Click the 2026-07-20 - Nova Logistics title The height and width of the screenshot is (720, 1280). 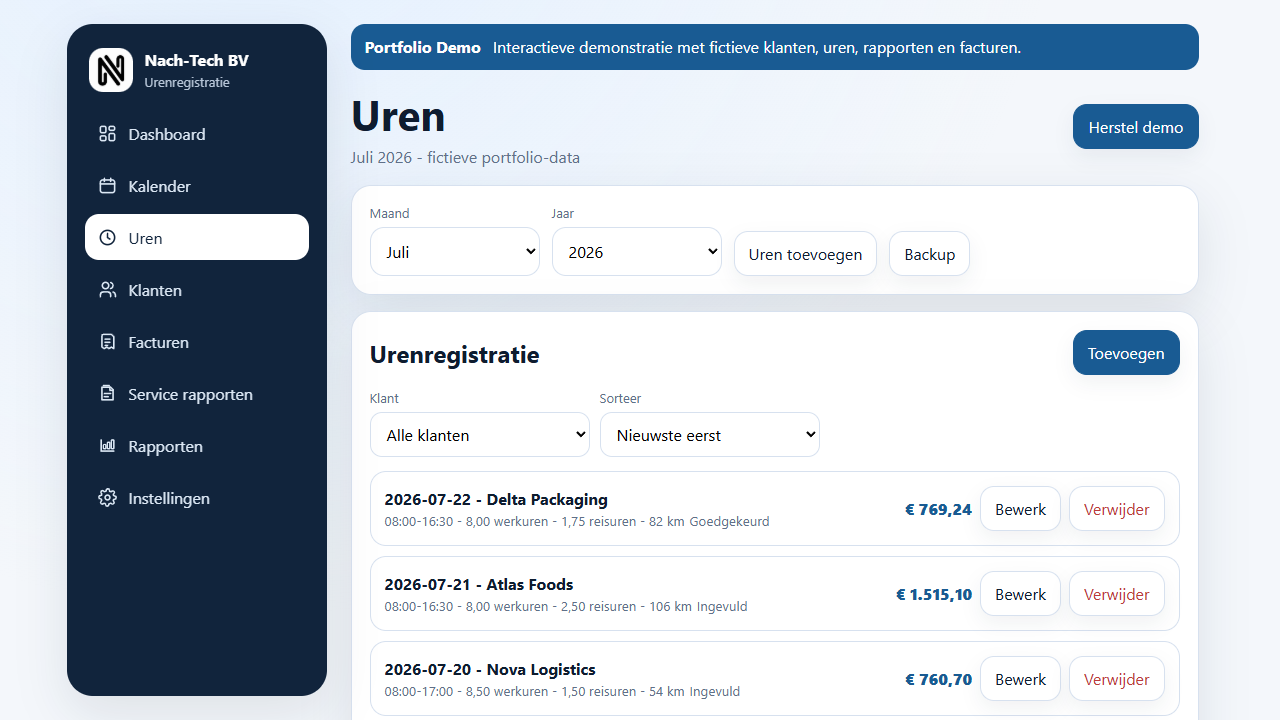490,670
